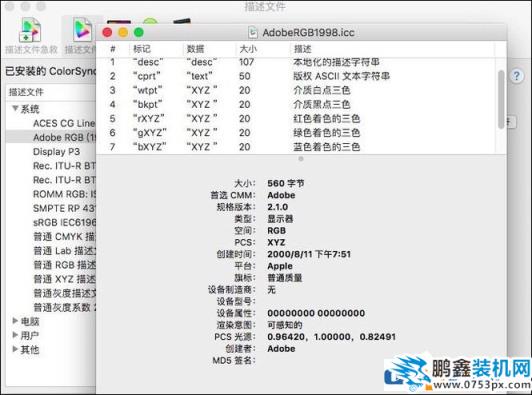
Task: Click AdobeRGB1998.icc document title icon
Action: [x=253, y=33]
